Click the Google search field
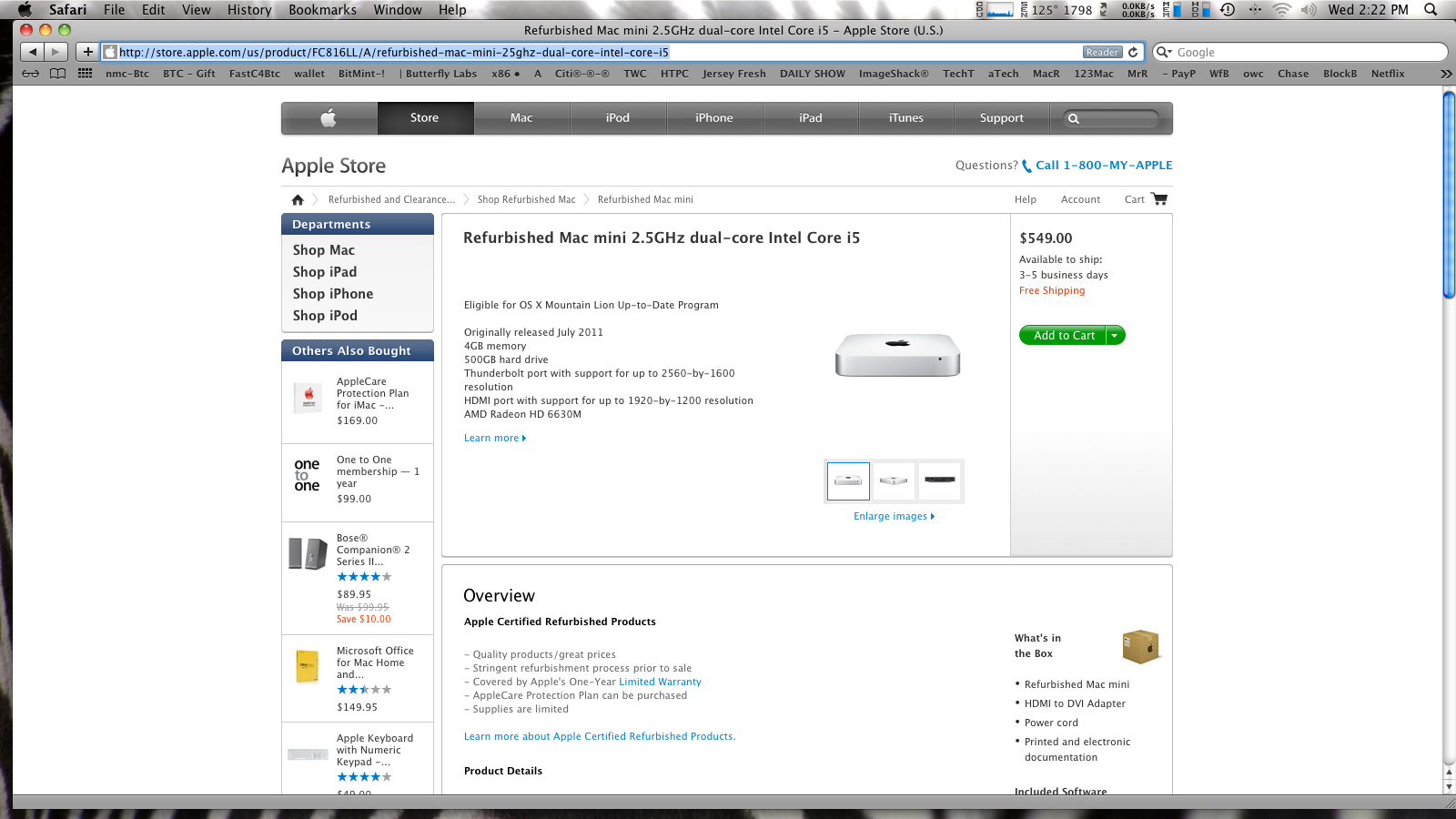The image size is (1456, 819). (1299, 52)
